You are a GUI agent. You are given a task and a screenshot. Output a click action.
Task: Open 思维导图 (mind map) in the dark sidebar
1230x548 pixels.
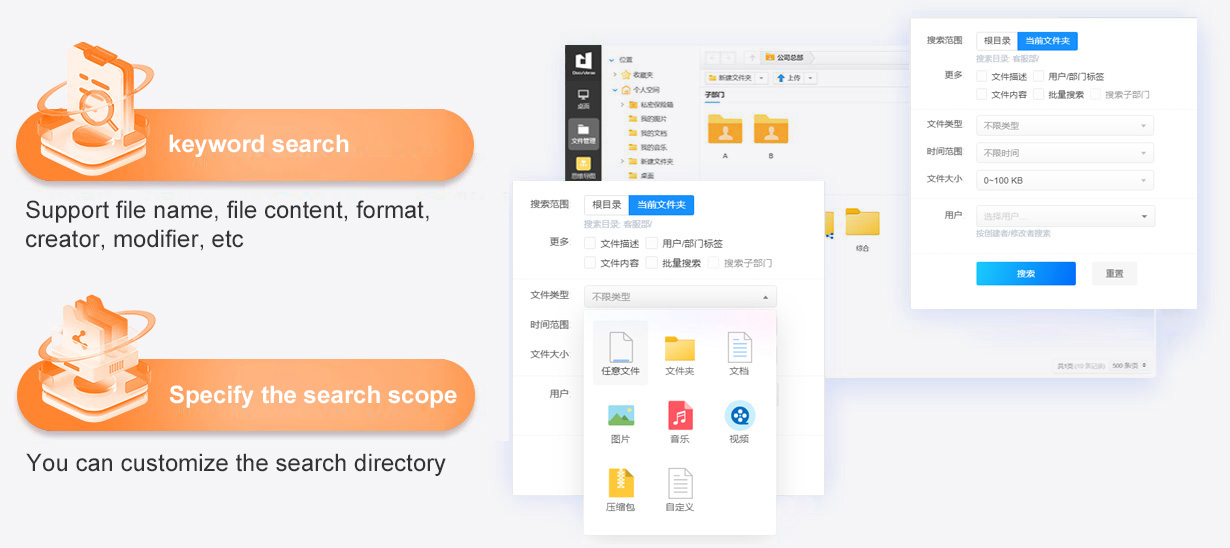tap(583, 165)
